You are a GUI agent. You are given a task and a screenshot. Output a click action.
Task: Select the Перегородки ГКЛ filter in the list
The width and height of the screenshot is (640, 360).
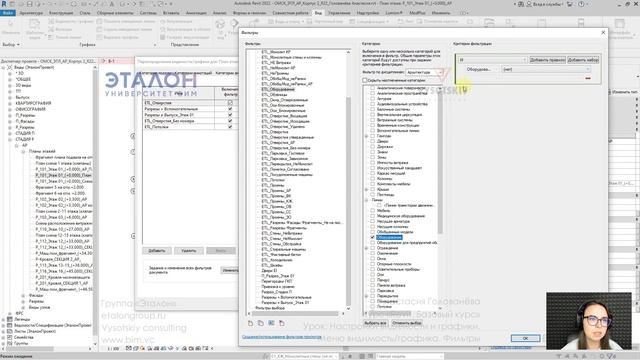(x=276, y=281)
